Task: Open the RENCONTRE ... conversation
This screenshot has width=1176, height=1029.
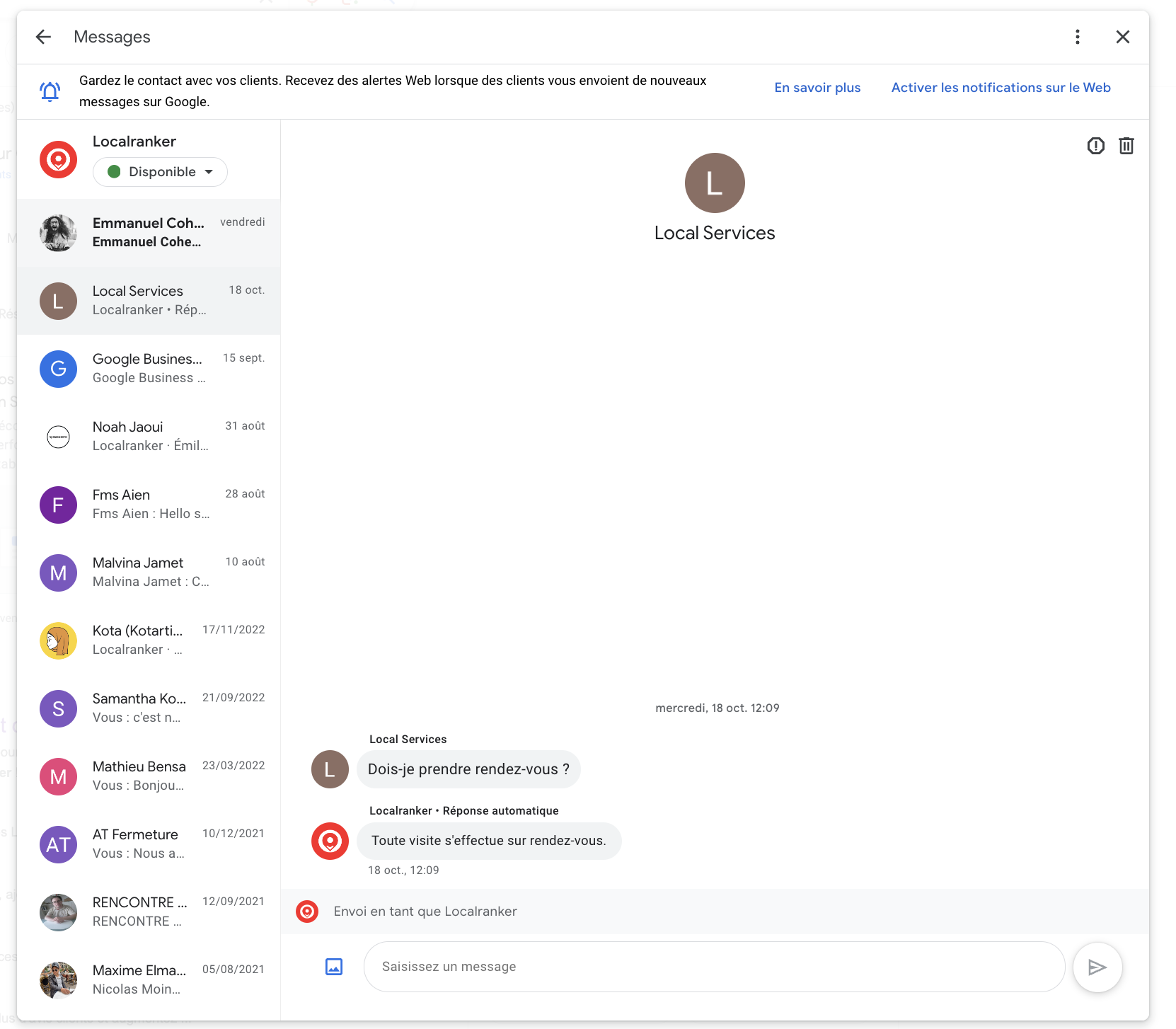Action: pos(149,912)
